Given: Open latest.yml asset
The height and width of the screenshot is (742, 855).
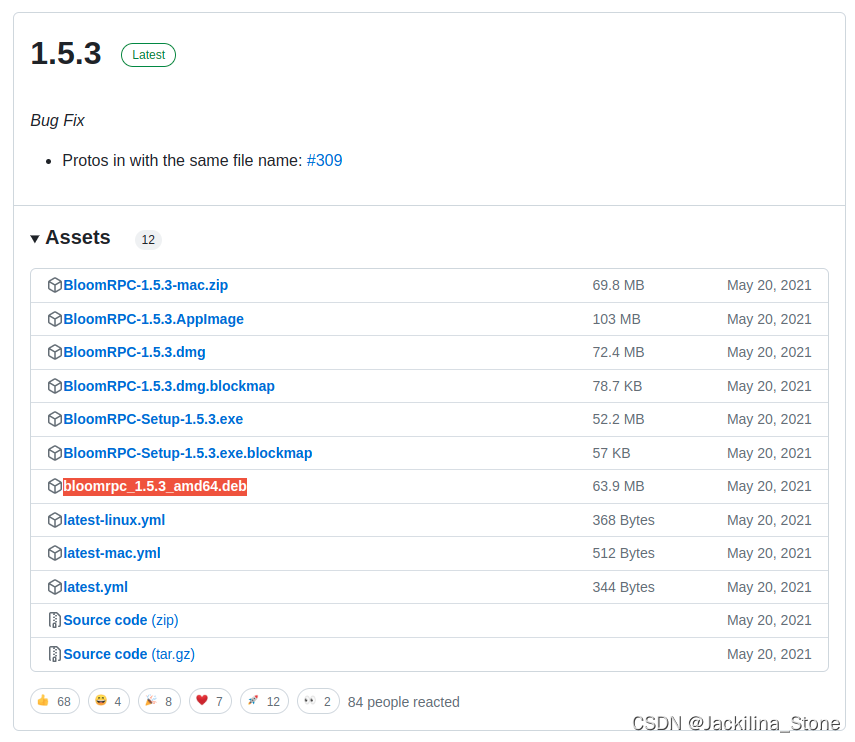Looking at the screenshot, I should [x=95, y=587].
